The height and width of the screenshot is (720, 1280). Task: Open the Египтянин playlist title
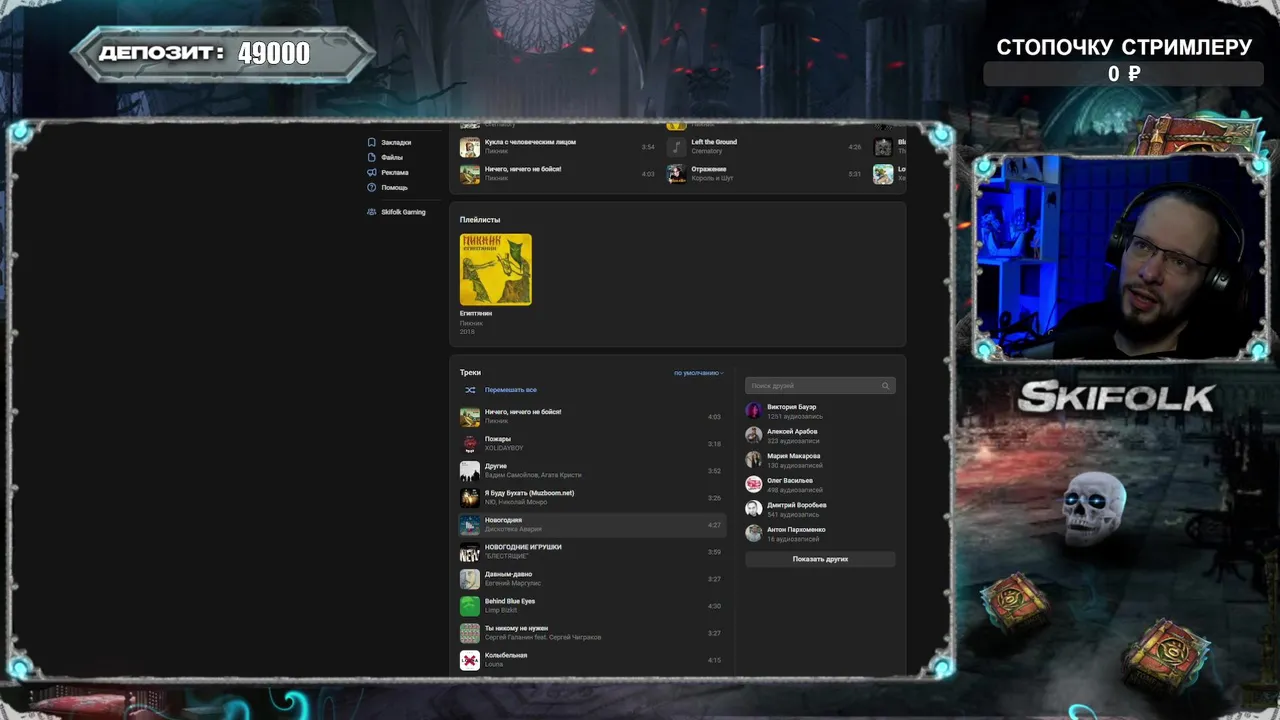click(476, 313)
